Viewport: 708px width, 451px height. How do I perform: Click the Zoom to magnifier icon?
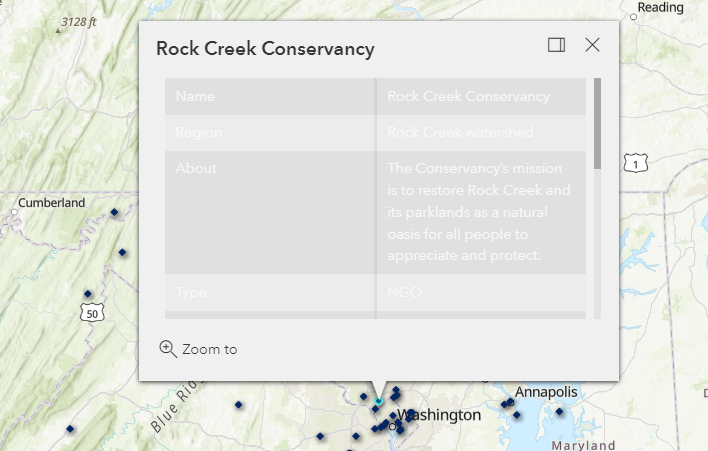click(x=168, y=349)
